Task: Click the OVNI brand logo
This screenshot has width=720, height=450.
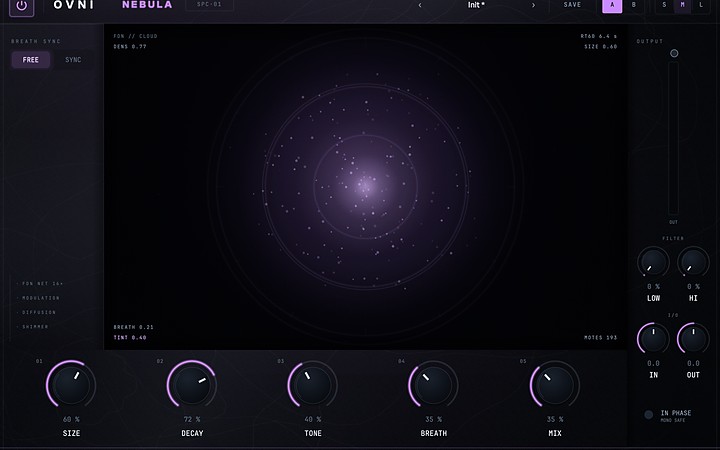Action: point(73,5)
